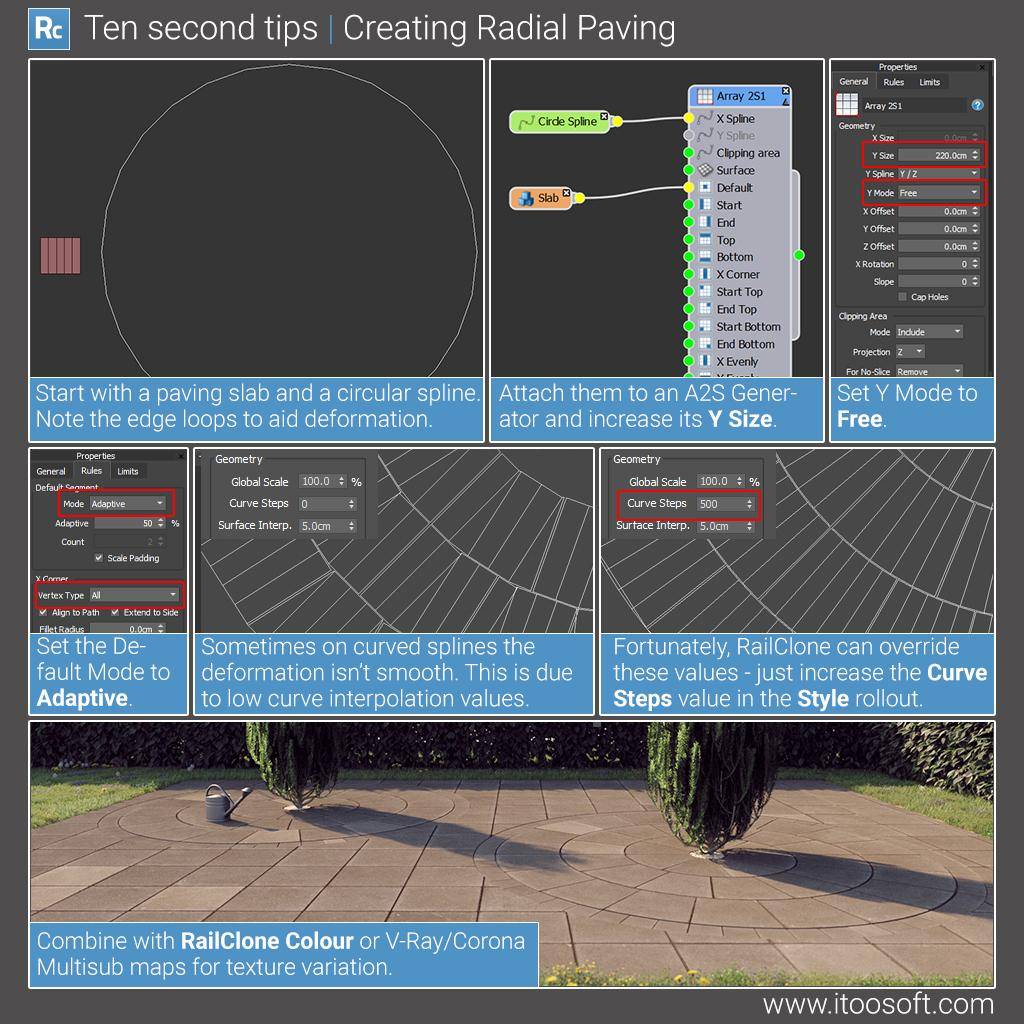Uncheck Scale Padding in the Rules panel
Image resolution: width=1024 pixels, height=1024 pixels.
click(99, 558)
